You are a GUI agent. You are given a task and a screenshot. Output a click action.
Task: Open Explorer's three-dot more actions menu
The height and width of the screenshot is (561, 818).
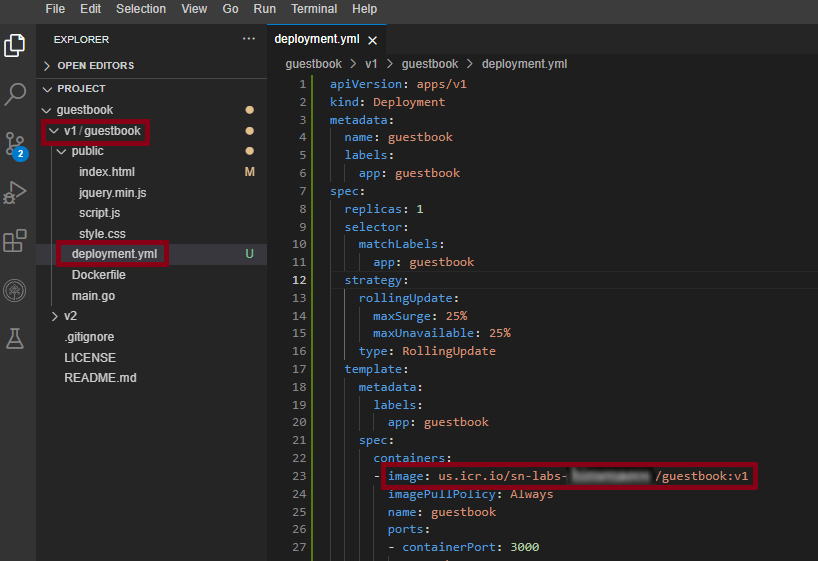[x=249, y=39]
